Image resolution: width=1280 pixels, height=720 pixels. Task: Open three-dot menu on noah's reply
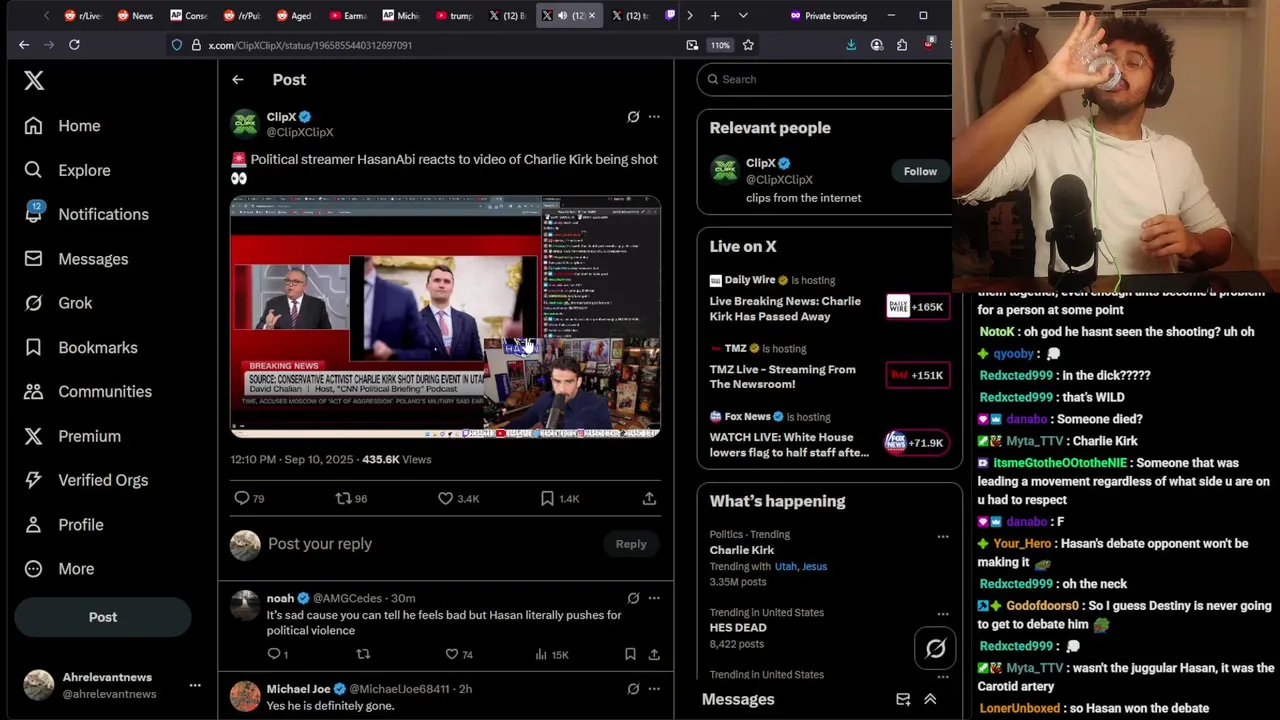[654, 598]
